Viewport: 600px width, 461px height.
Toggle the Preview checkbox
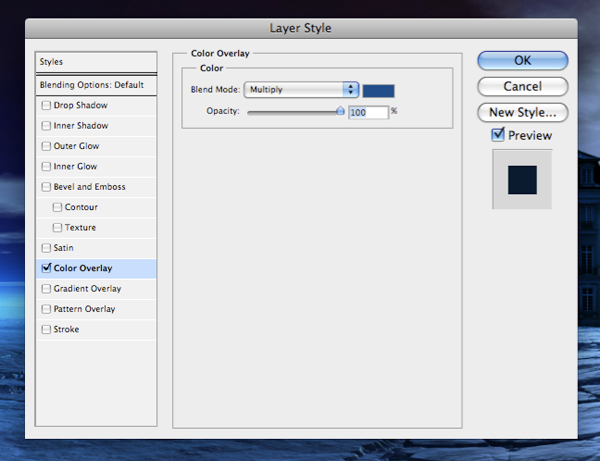(498, 135)
